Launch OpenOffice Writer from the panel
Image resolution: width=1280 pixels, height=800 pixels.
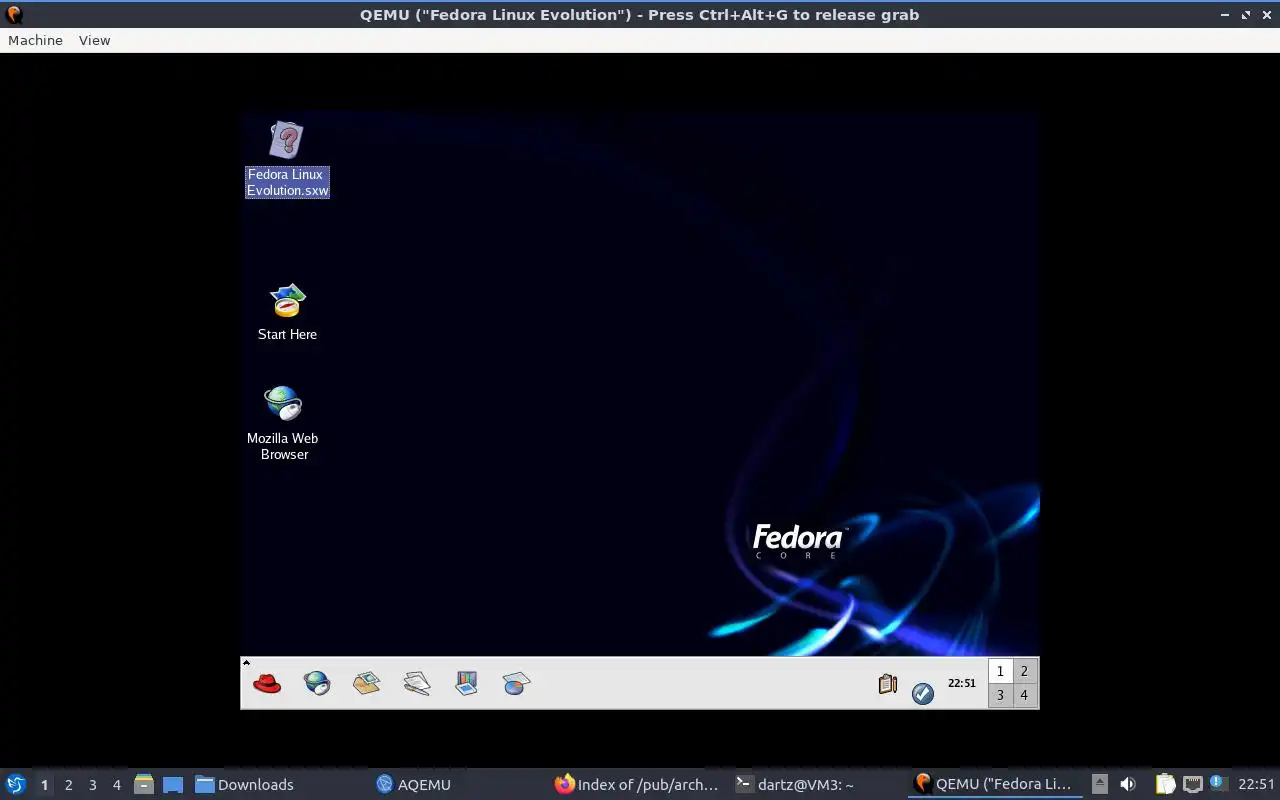click(x=417, y=684)
